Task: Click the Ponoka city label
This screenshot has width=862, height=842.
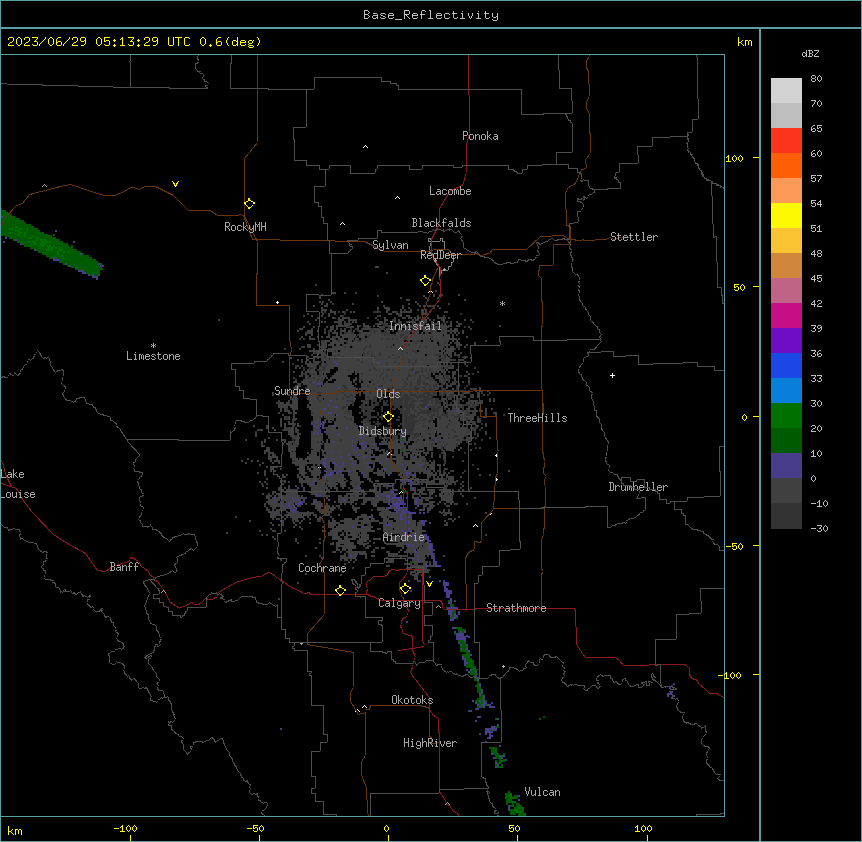Action: point(480,136)
